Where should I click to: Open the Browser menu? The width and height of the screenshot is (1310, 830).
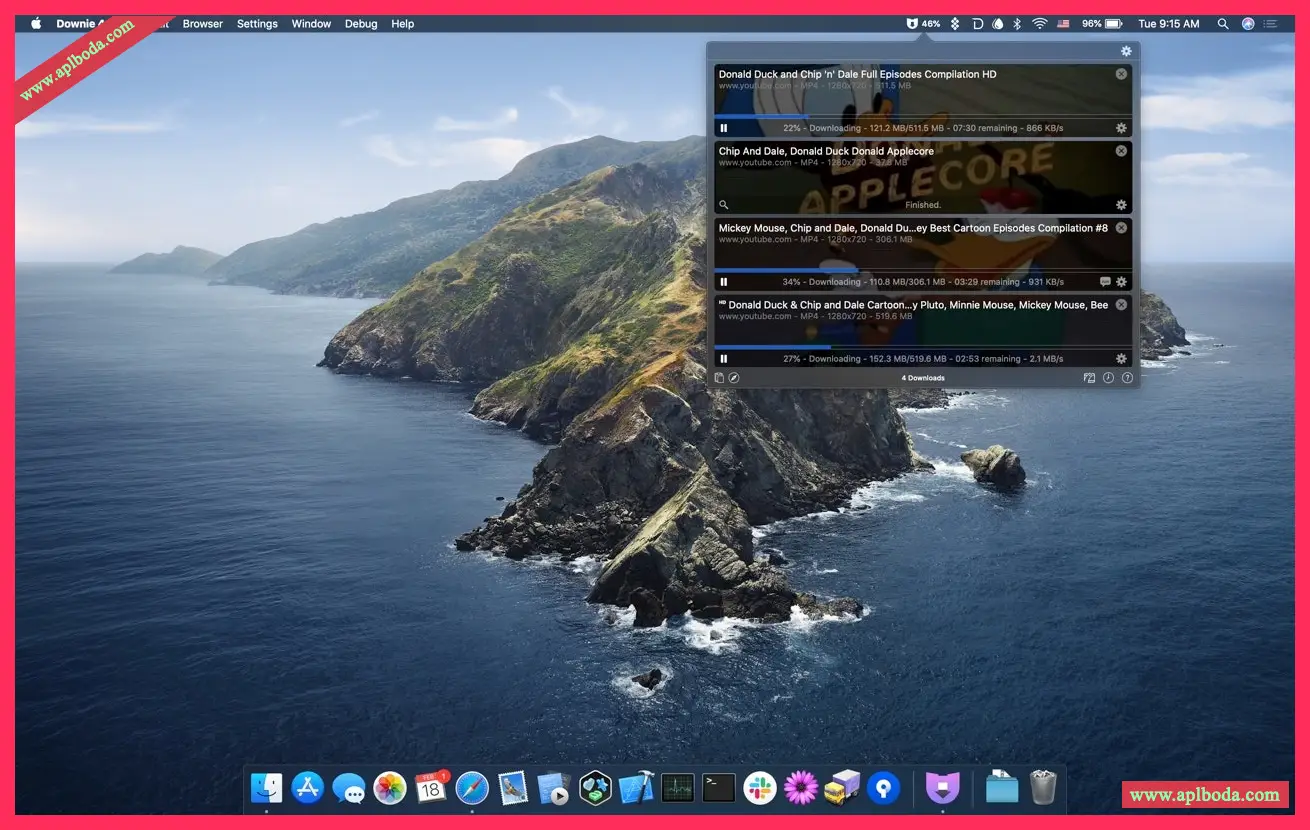[202, 23]
